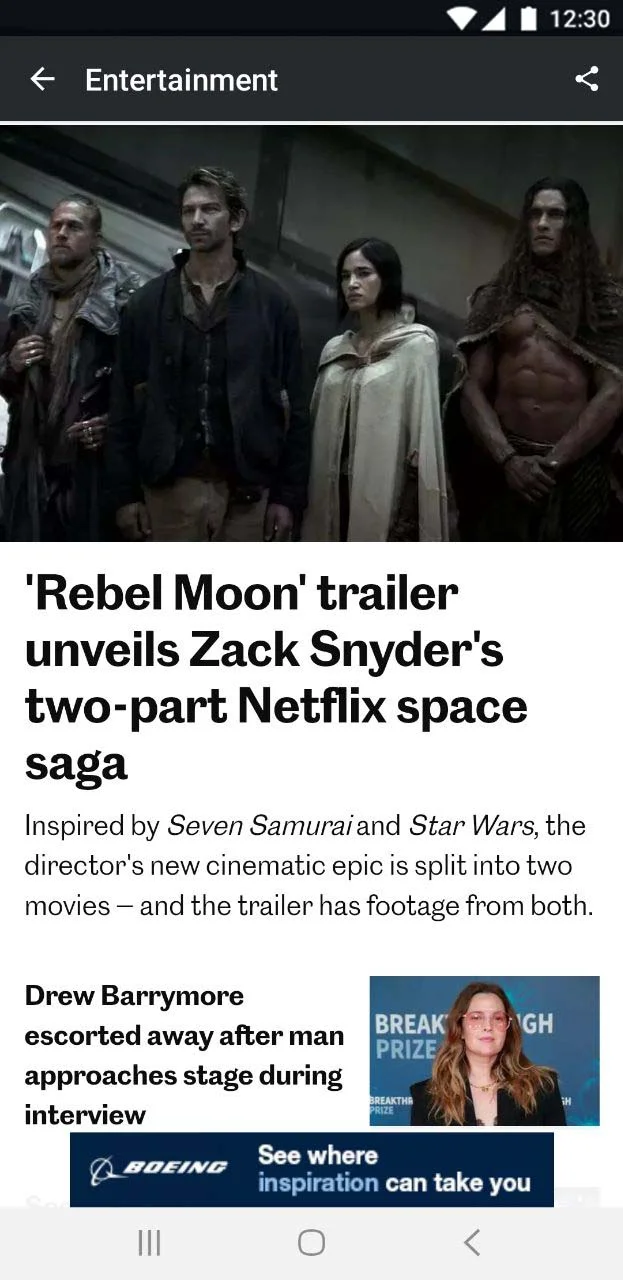Read the Drew Barrymore escorted away story
The height and width of the screenshot is (1280, 623).
coord(184,1054)
